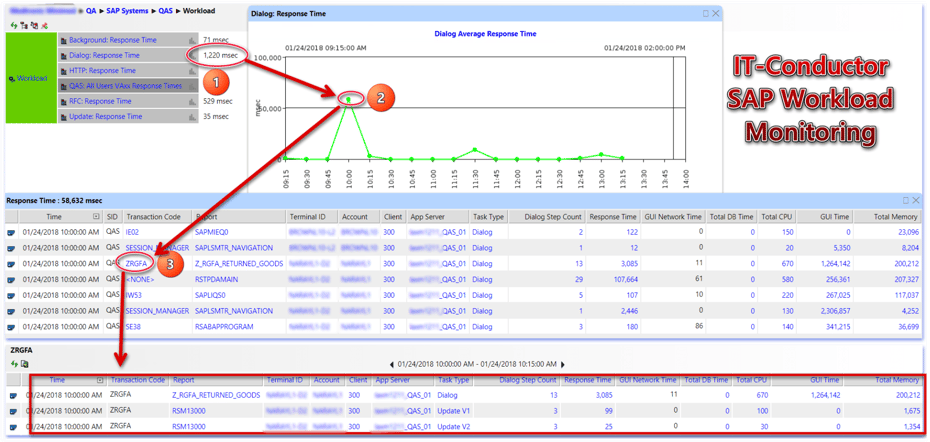Open the chart icon beside RFC: Response Time
Viewport: 930px width, 442px height.
pos(191,101)
